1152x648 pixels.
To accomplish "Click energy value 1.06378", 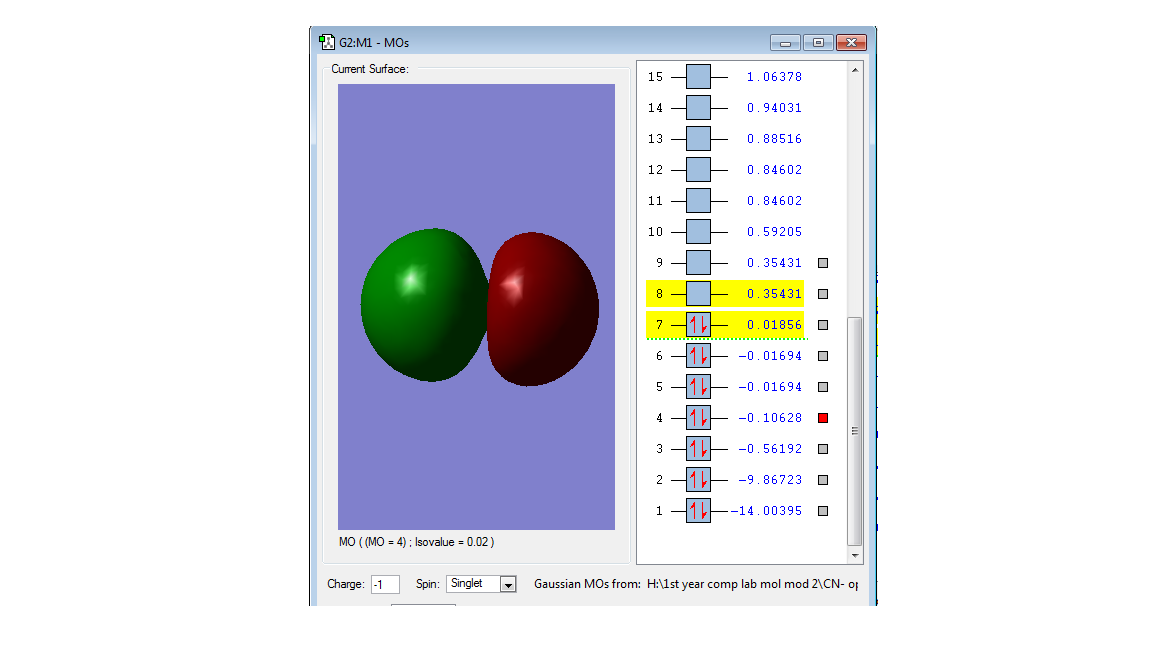I will (x=774, y=76).
